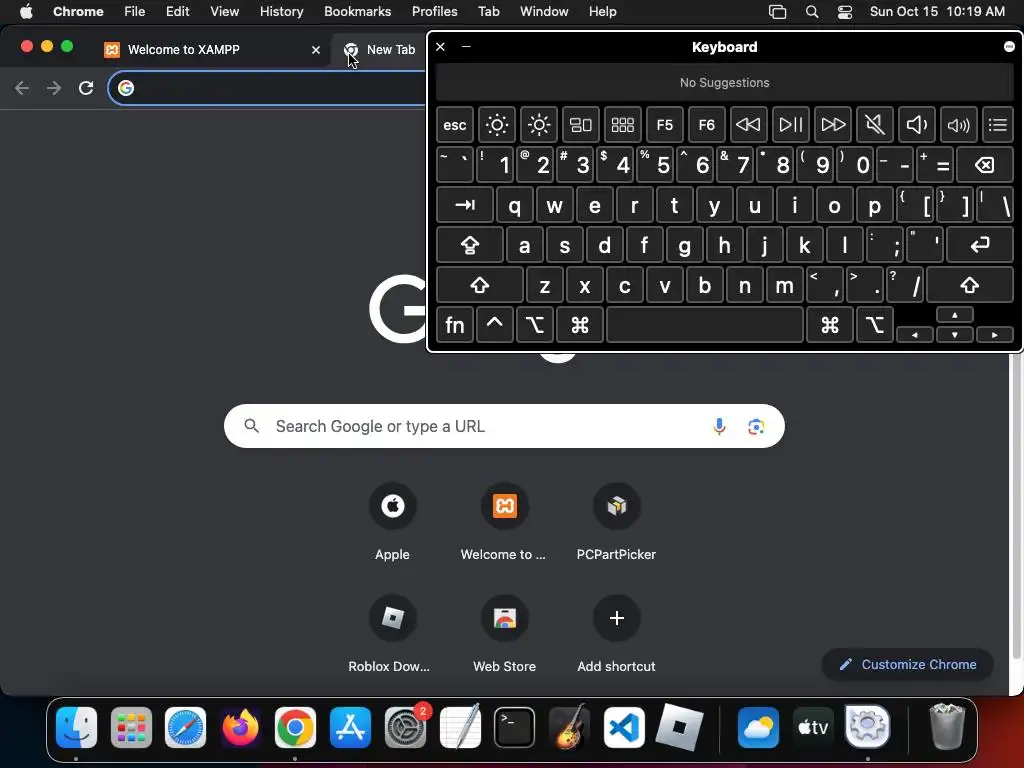Click the Chrome page vertical scrollbar
This screenshot has width=1024, height=768.
(1016, 505)
